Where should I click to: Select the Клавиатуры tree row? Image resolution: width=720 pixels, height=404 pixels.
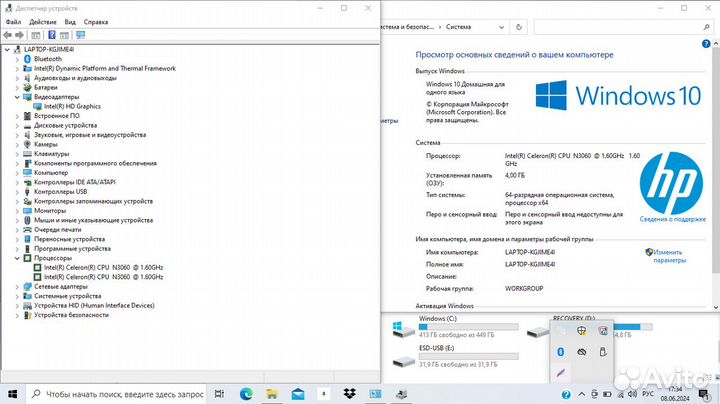(51, 154)
